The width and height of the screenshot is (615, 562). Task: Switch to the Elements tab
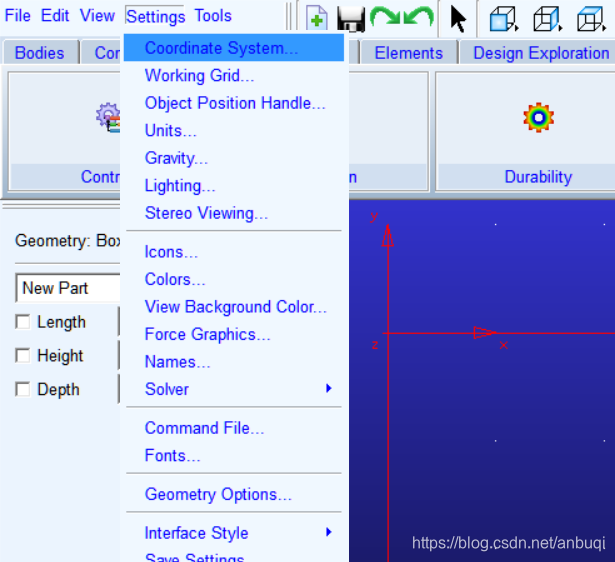409,53
